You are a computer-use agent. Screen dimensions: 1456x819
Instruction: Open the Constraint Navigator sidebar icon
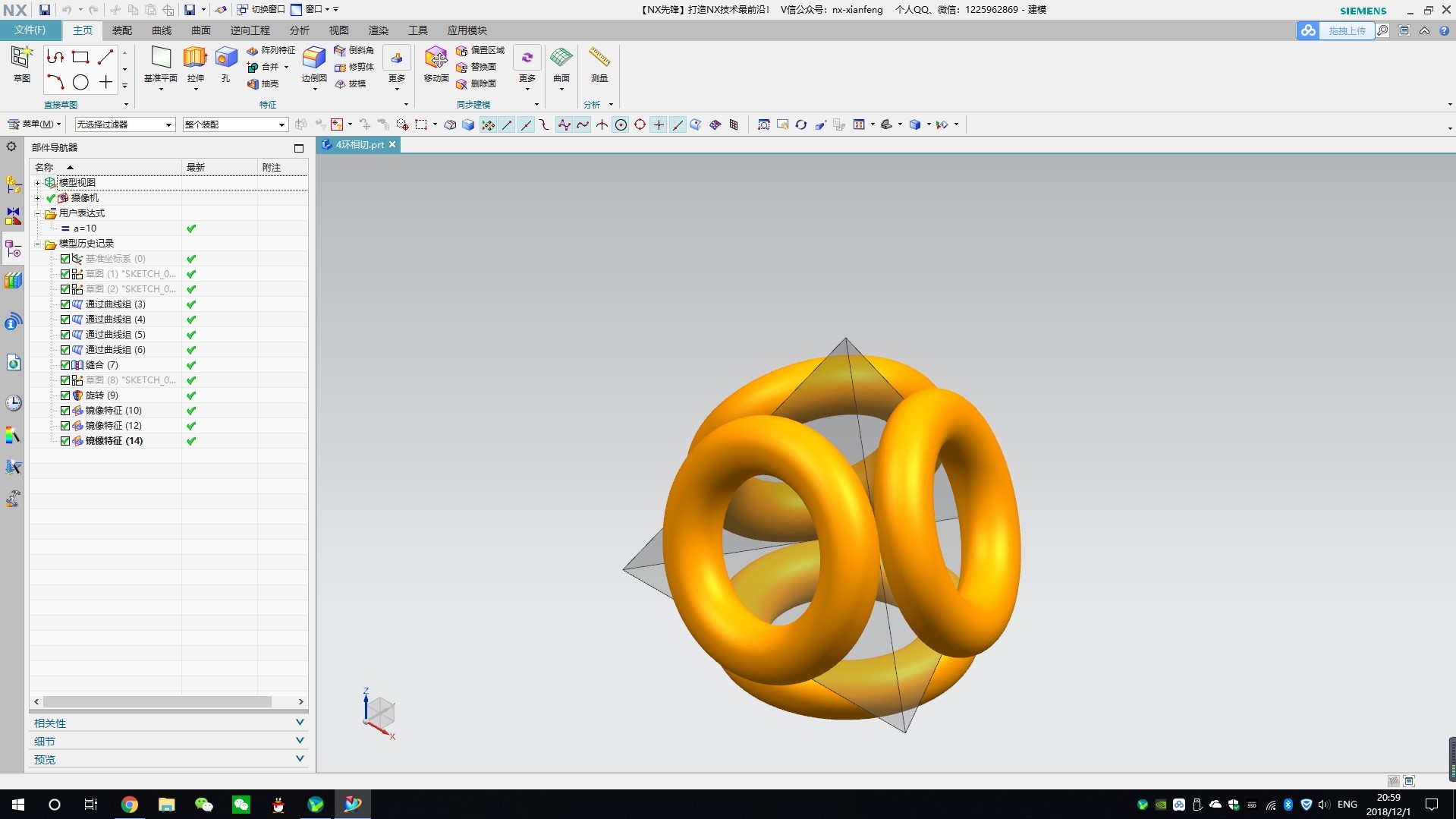(x=14, y=216)
